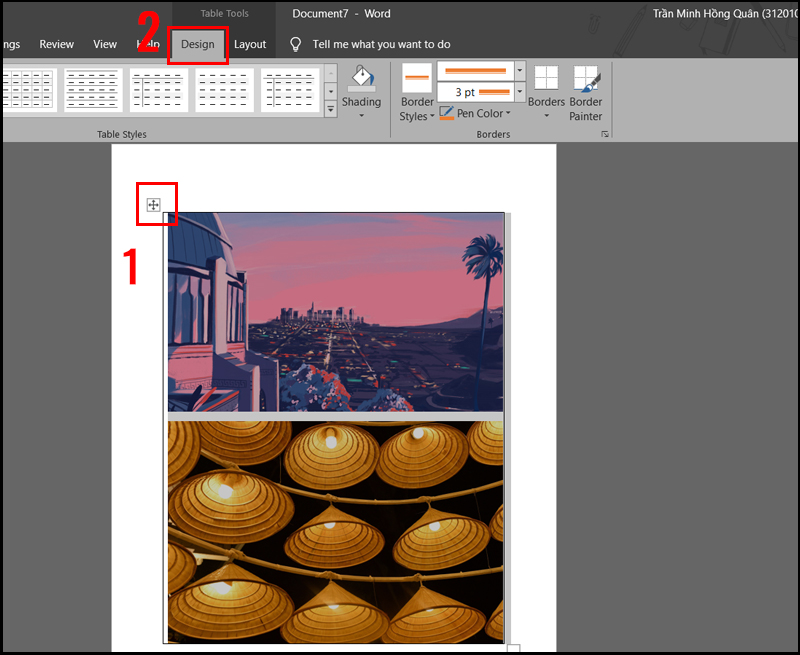800x655 pixels.
Task: Open the Borders dialog launcher
Action: click(605, 134)
